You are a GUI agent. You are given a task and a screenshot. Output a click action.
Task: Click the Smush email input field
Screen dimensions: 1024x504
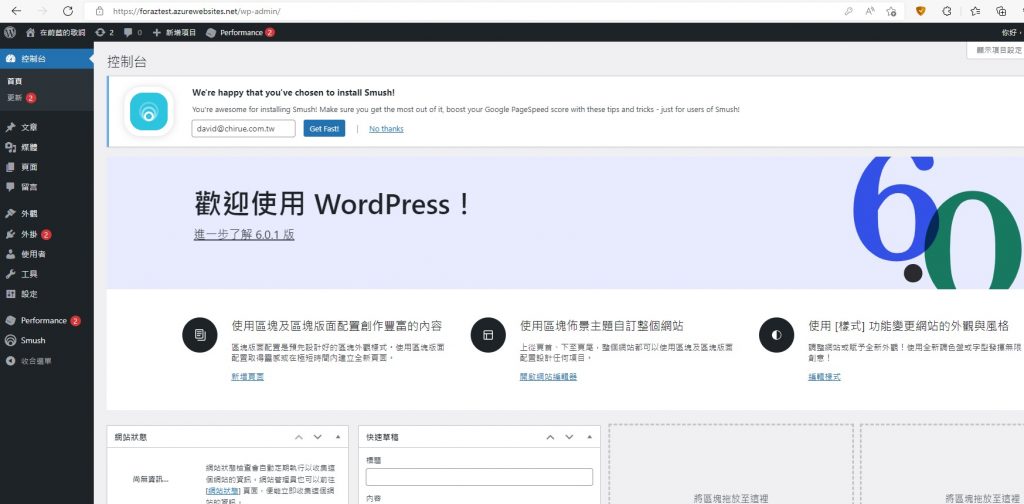[x=244, y=129]
